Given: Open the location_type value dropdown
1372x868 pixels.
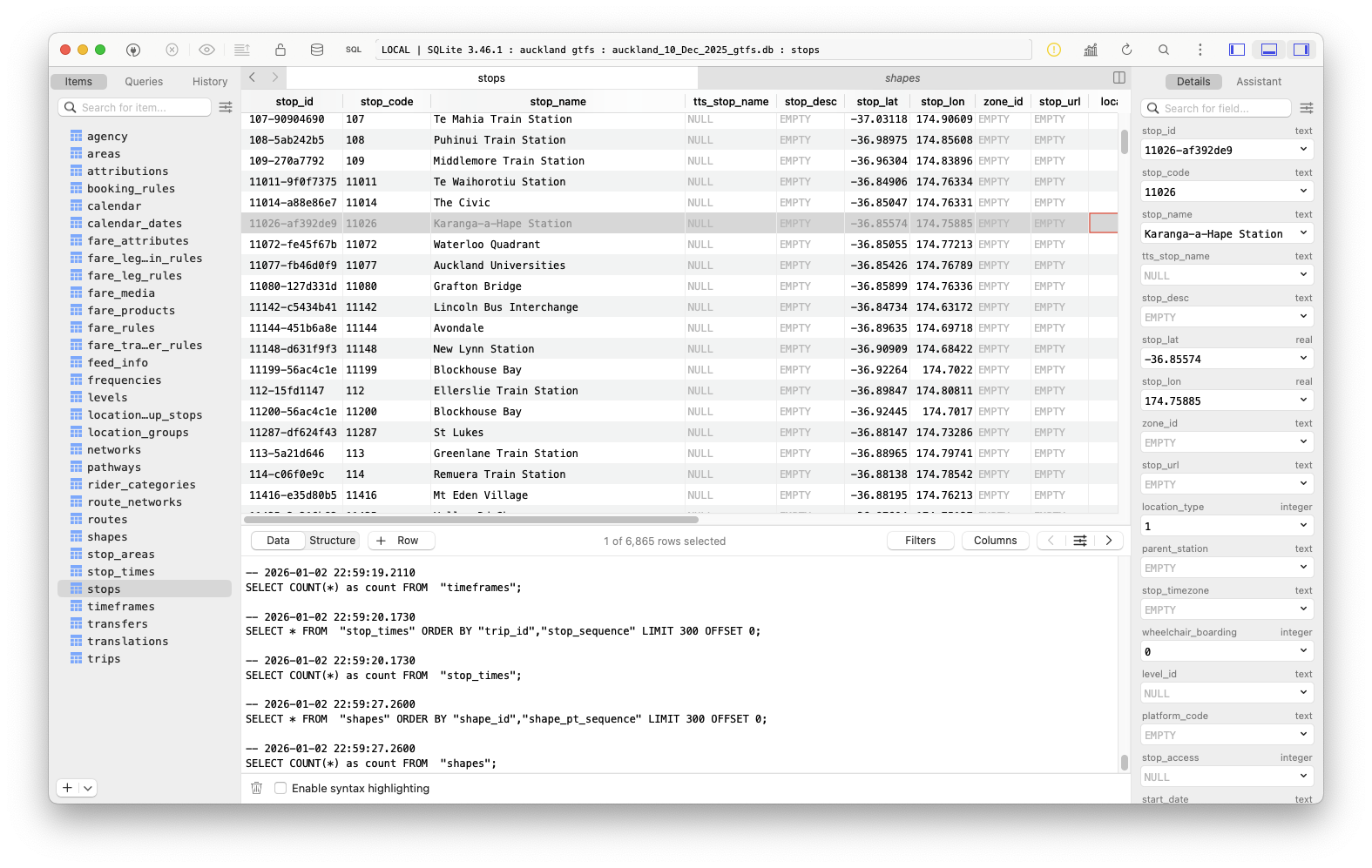Looking at the screenshot, I should [x=1303, y=526].
